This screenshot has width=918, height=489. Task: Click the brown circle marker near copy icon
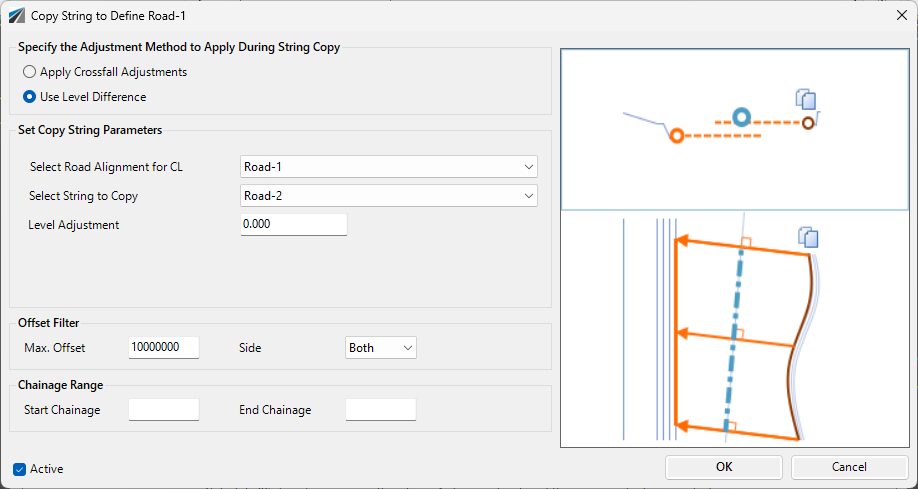808,123
